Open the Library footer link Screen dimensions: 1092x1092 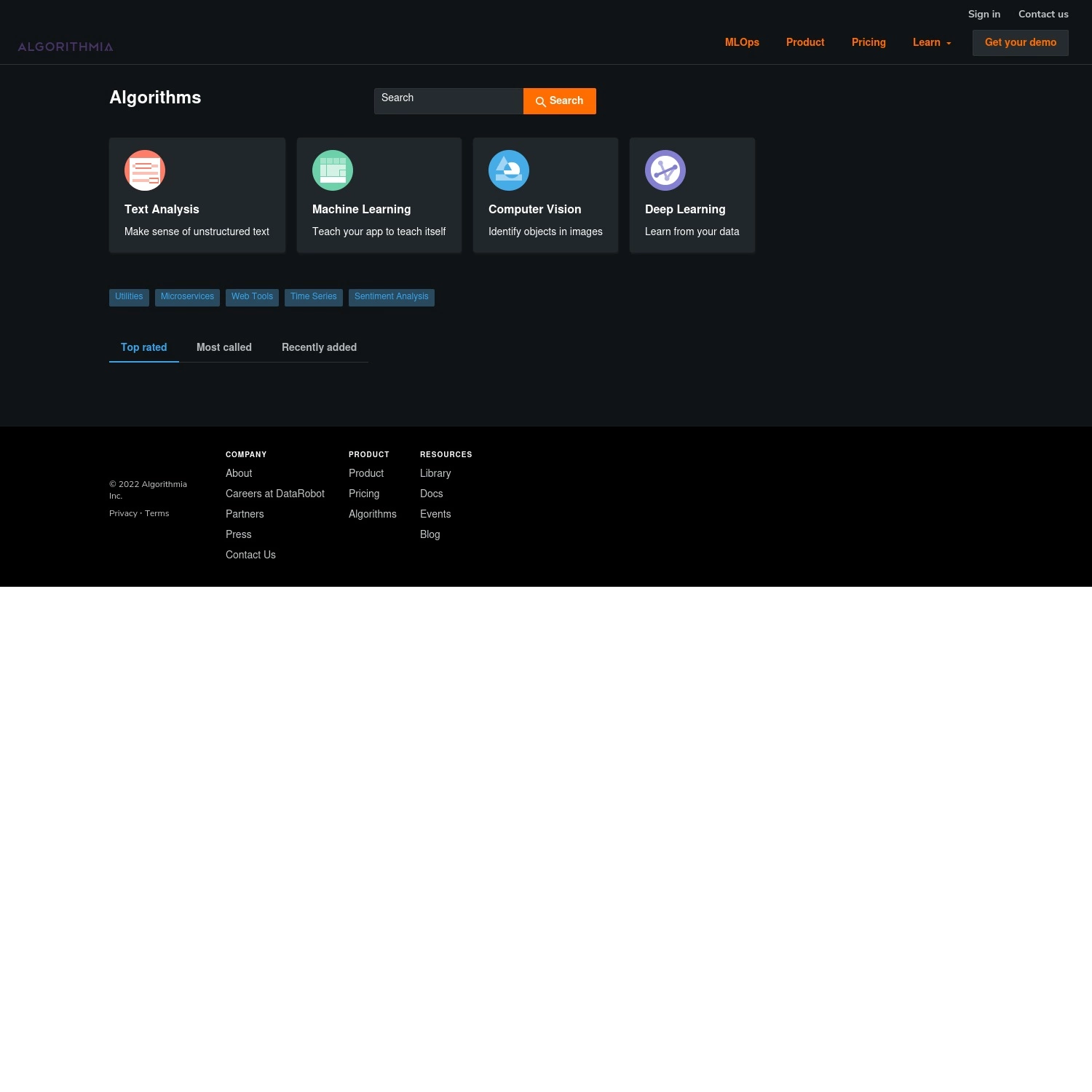tap(435, 473)
